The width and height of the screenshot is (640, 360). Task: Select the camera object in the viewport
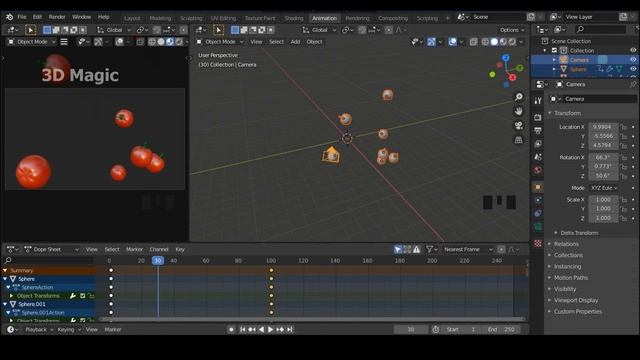coord(331,155)
